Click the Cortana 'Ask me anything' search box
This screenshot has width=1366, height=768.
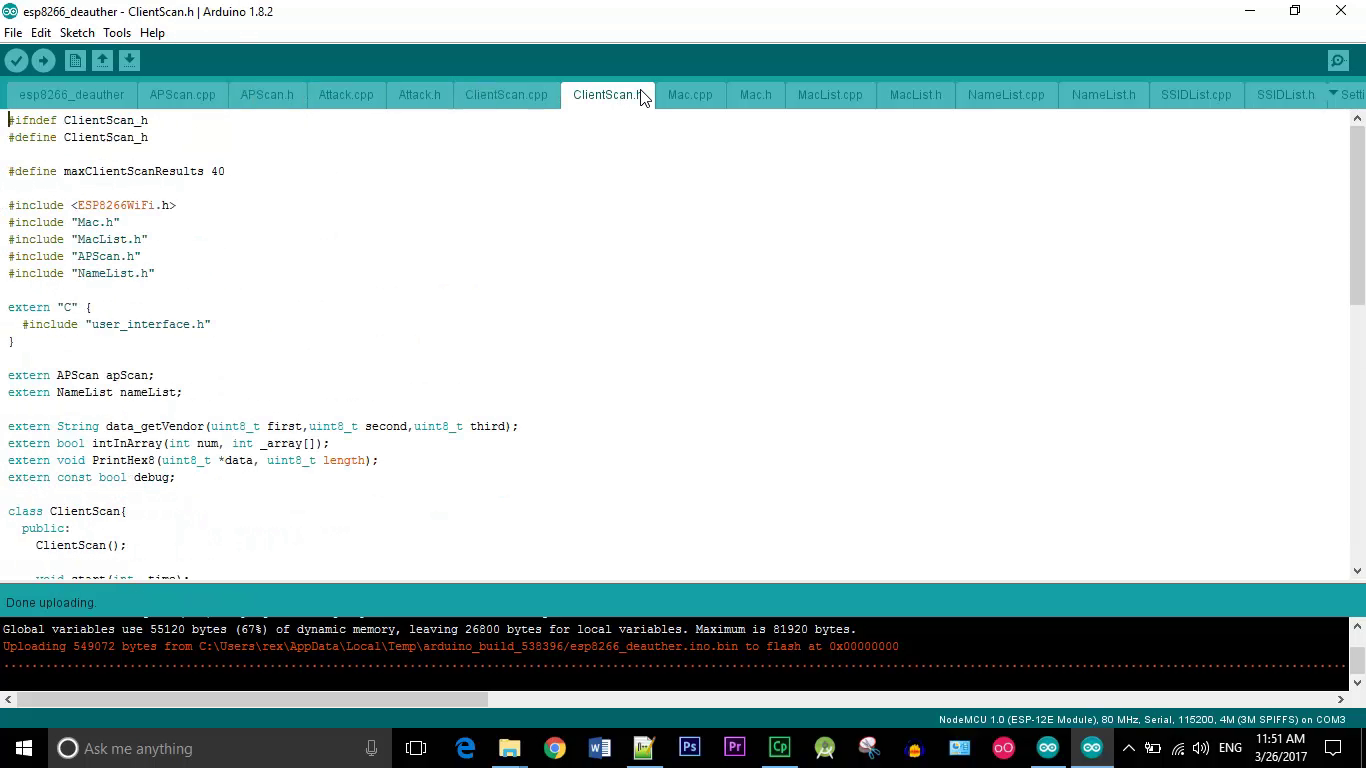pos(220,748)
